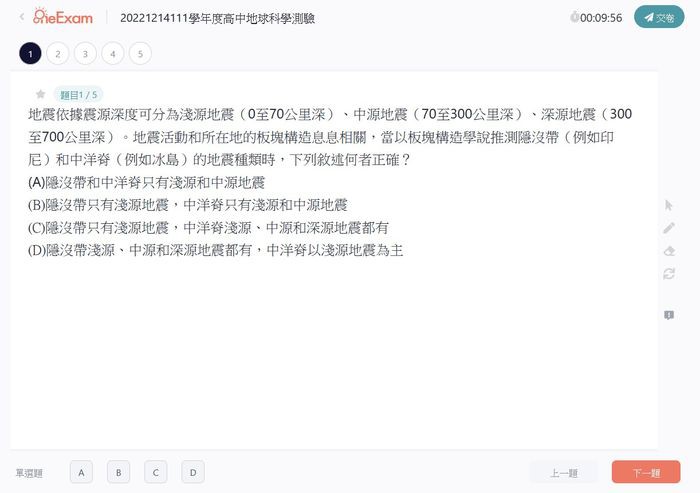Screen dimensions: 700x493
Task: Open the report issue comment icon
Action: coord(669,315)
